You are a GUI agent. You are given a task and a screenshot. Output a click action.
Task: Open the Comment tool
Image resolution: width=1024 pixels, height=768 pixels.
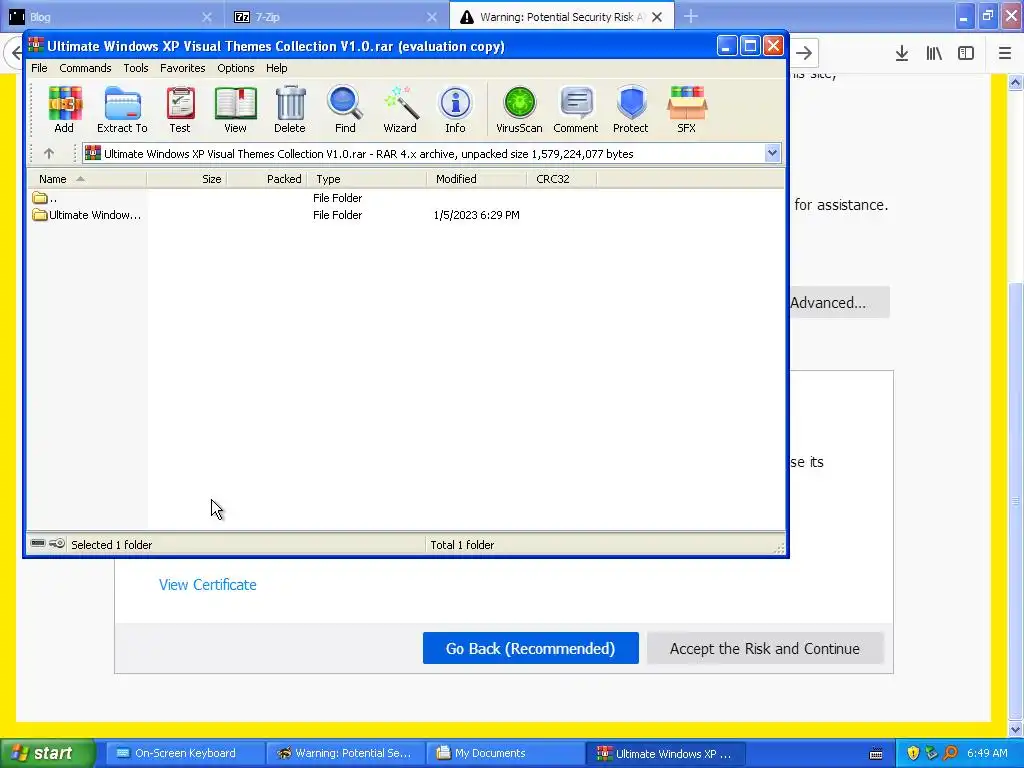click(x=575, y=110)
